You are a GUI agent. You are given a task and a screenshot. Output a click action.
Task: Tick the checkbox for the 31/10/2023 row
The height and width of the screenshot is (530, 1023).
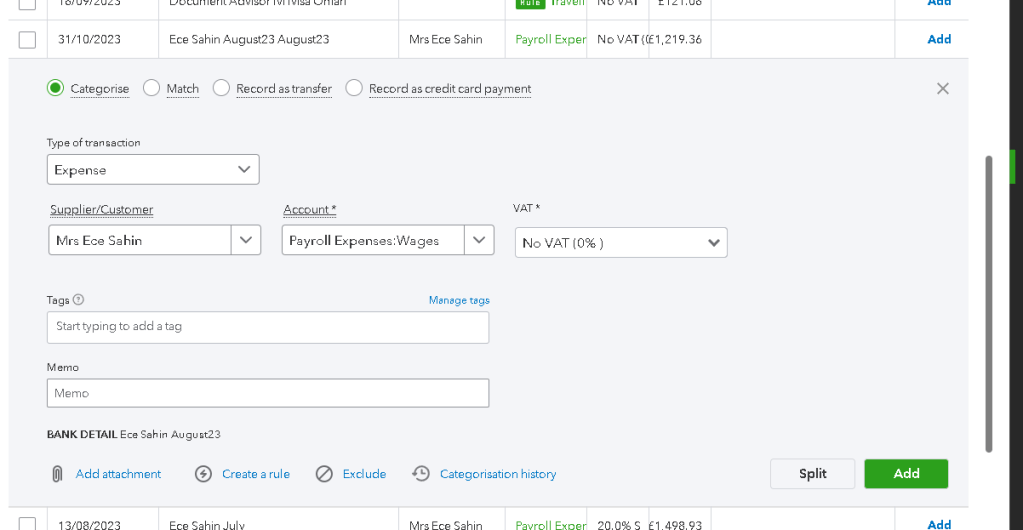27,40
